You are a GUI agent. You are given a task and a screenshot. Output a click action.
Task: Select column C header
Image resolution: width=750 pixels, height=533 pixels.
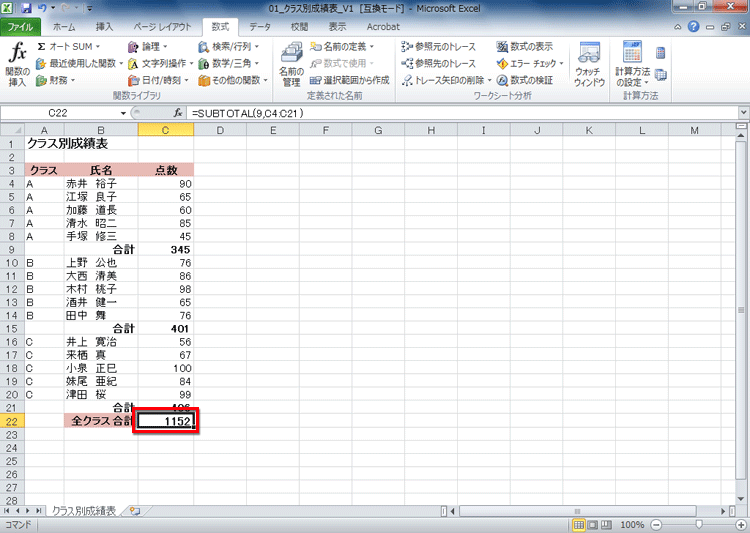coord(165,130)
